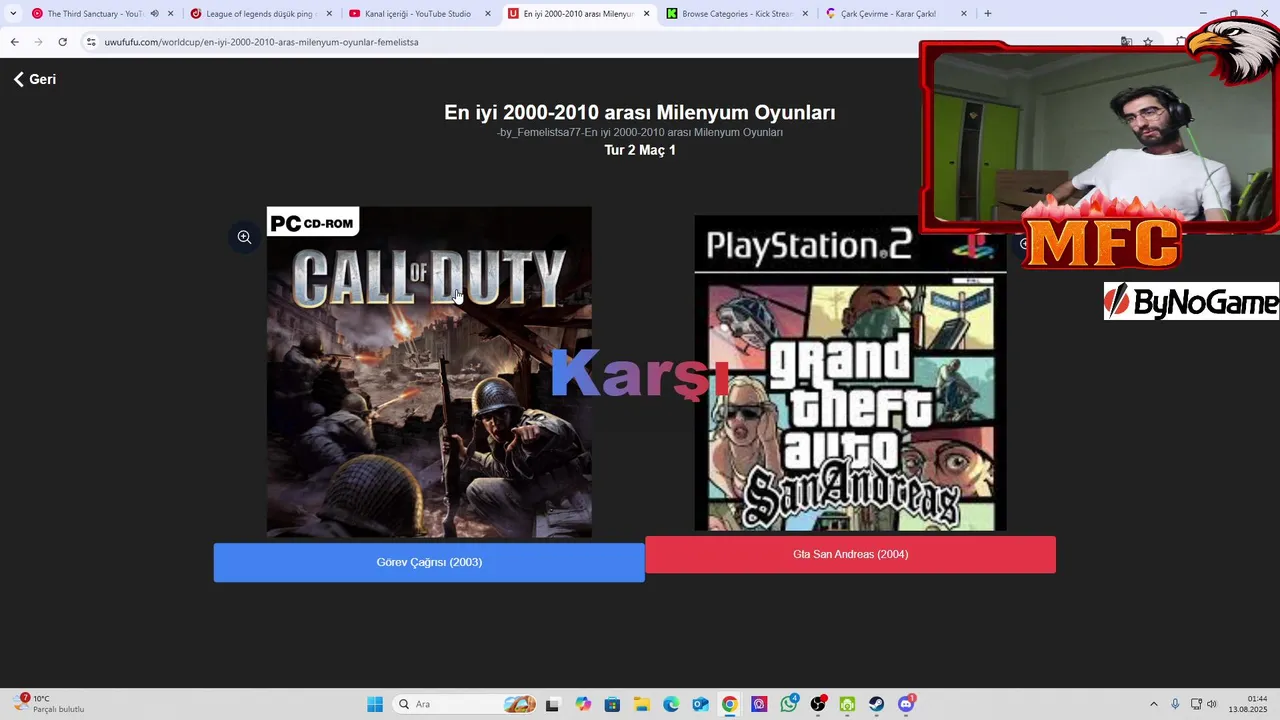
Task: Open the Windows Start menu
Action: [x=375, y=704]
